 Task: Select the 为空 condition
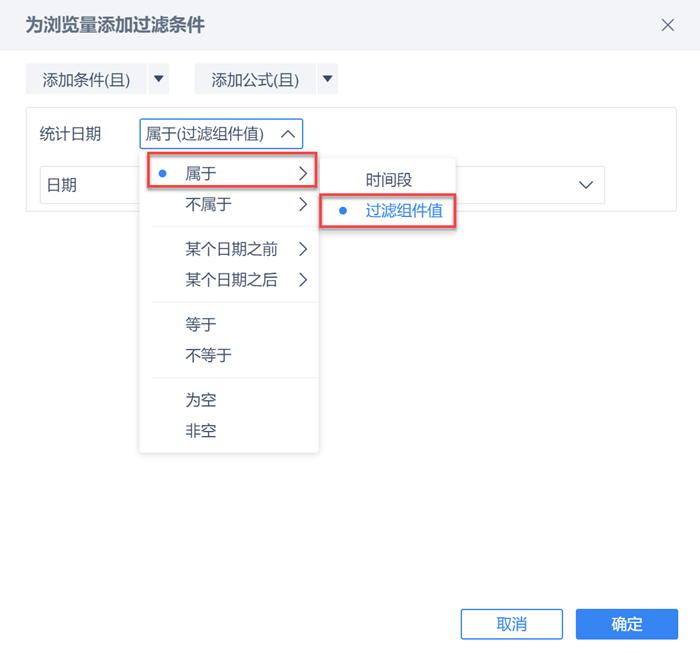pyautogui.click(x=201, y=400)
